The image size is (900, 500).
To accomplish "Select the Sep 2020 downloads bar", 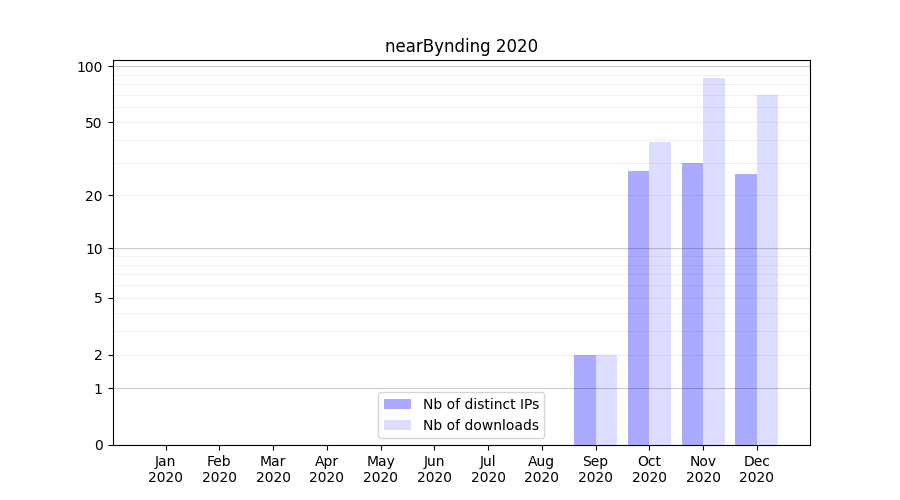I will pos(606,400).
